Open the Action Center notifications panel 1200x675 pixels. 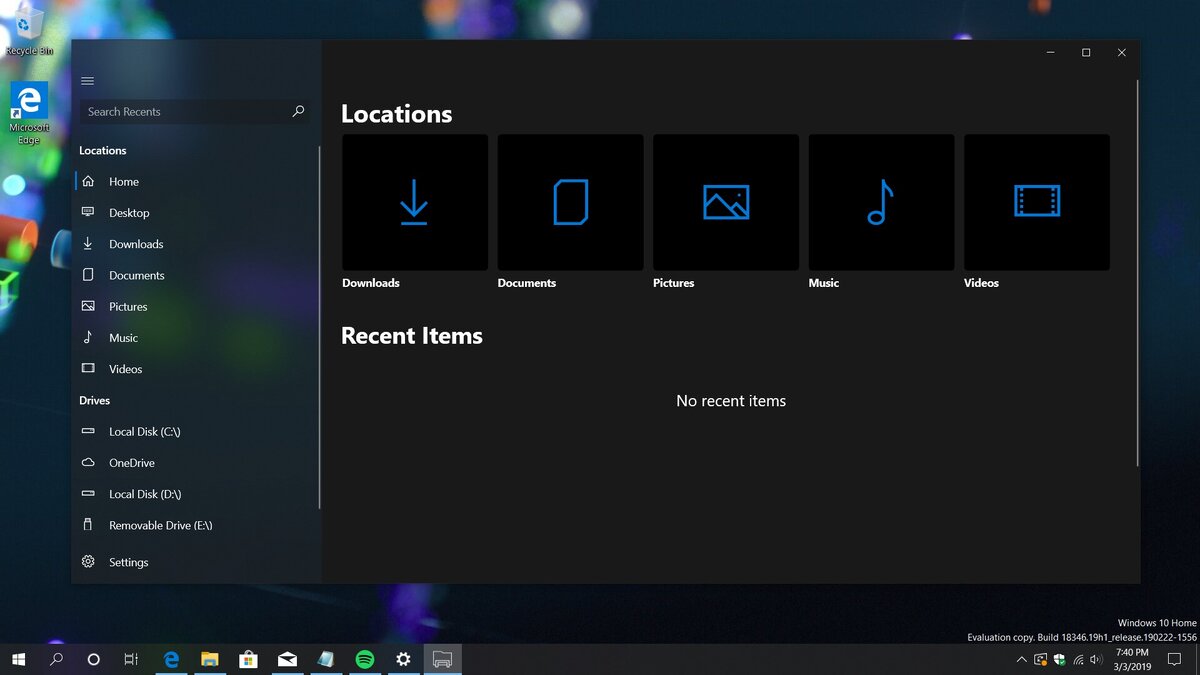point(1174,659)
